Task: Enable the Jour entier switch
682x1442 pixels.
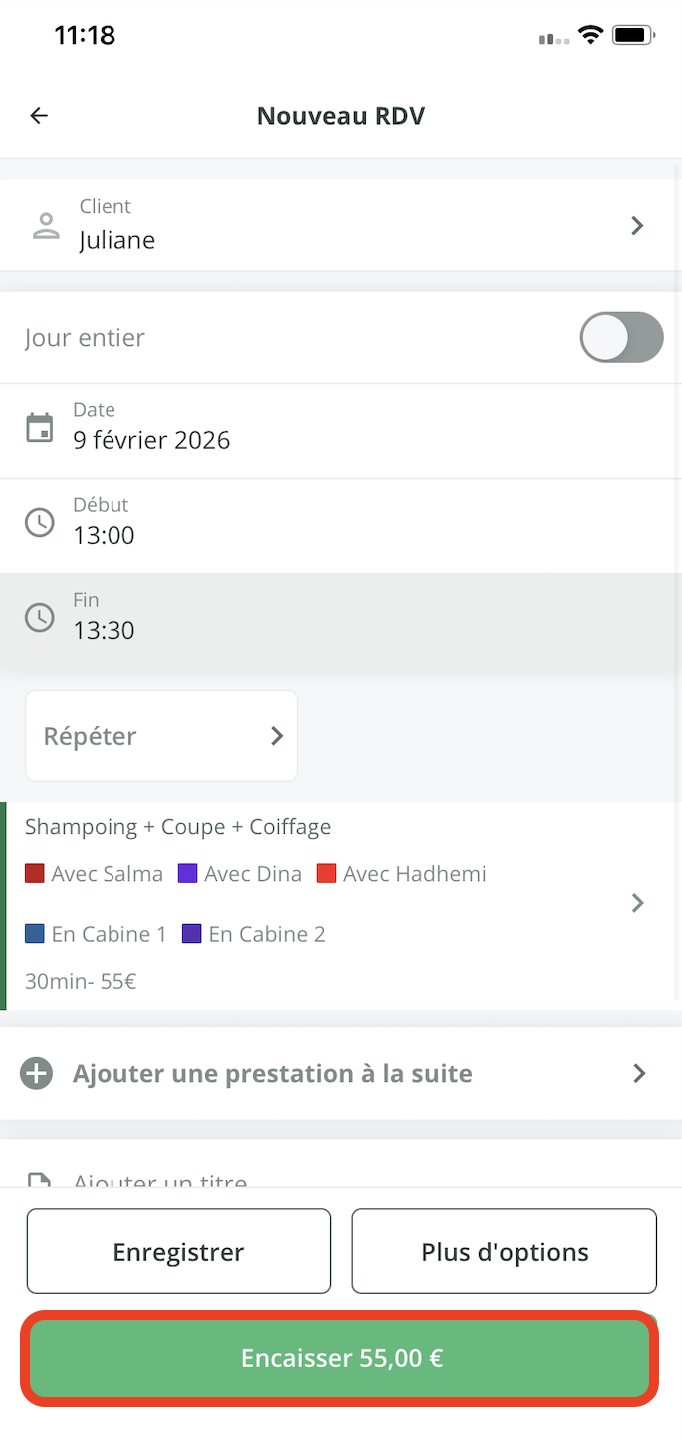Action: coord(621,337)
